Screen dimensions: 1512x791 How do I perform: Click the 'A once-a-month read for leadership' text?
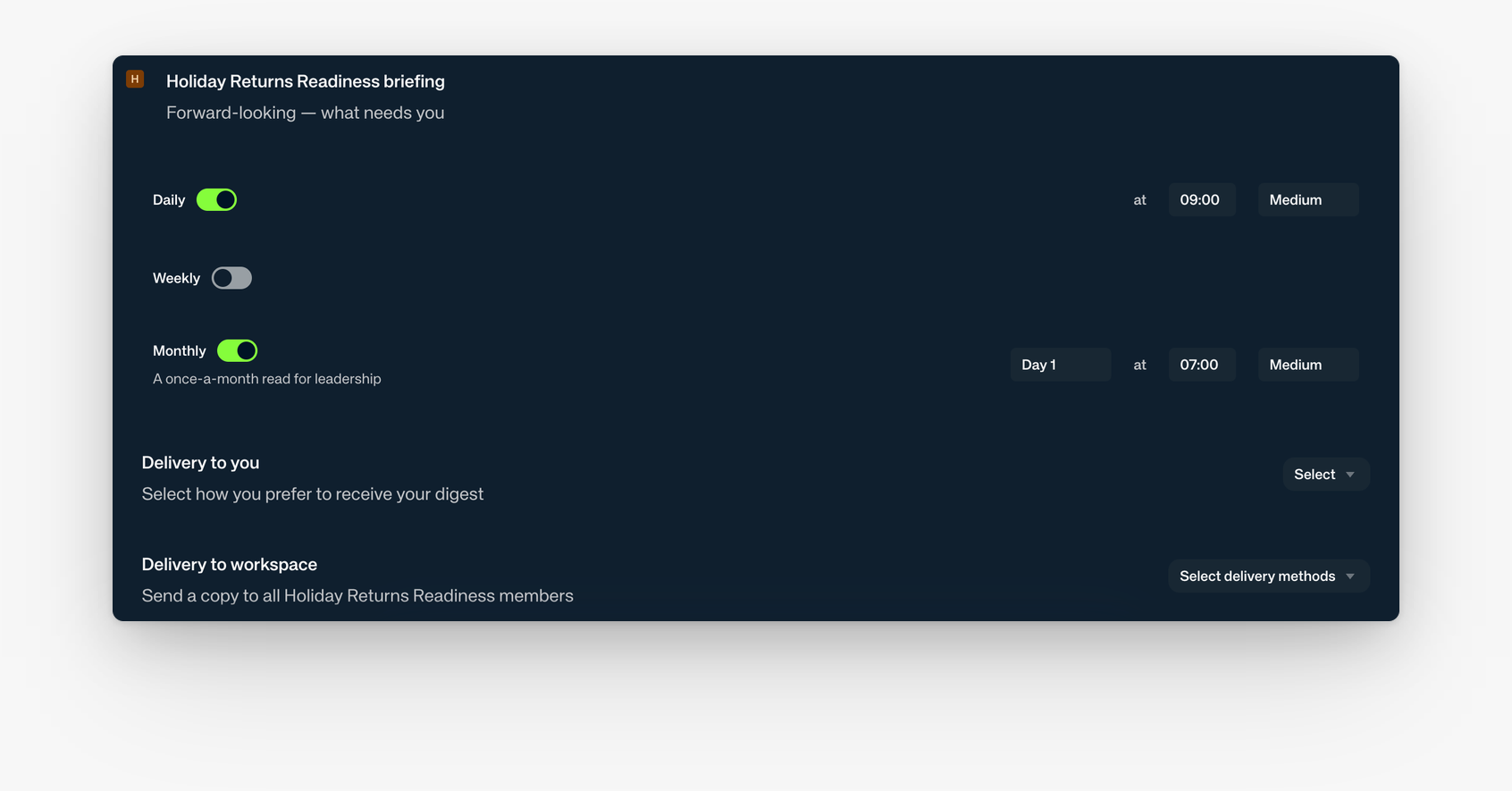267,379
